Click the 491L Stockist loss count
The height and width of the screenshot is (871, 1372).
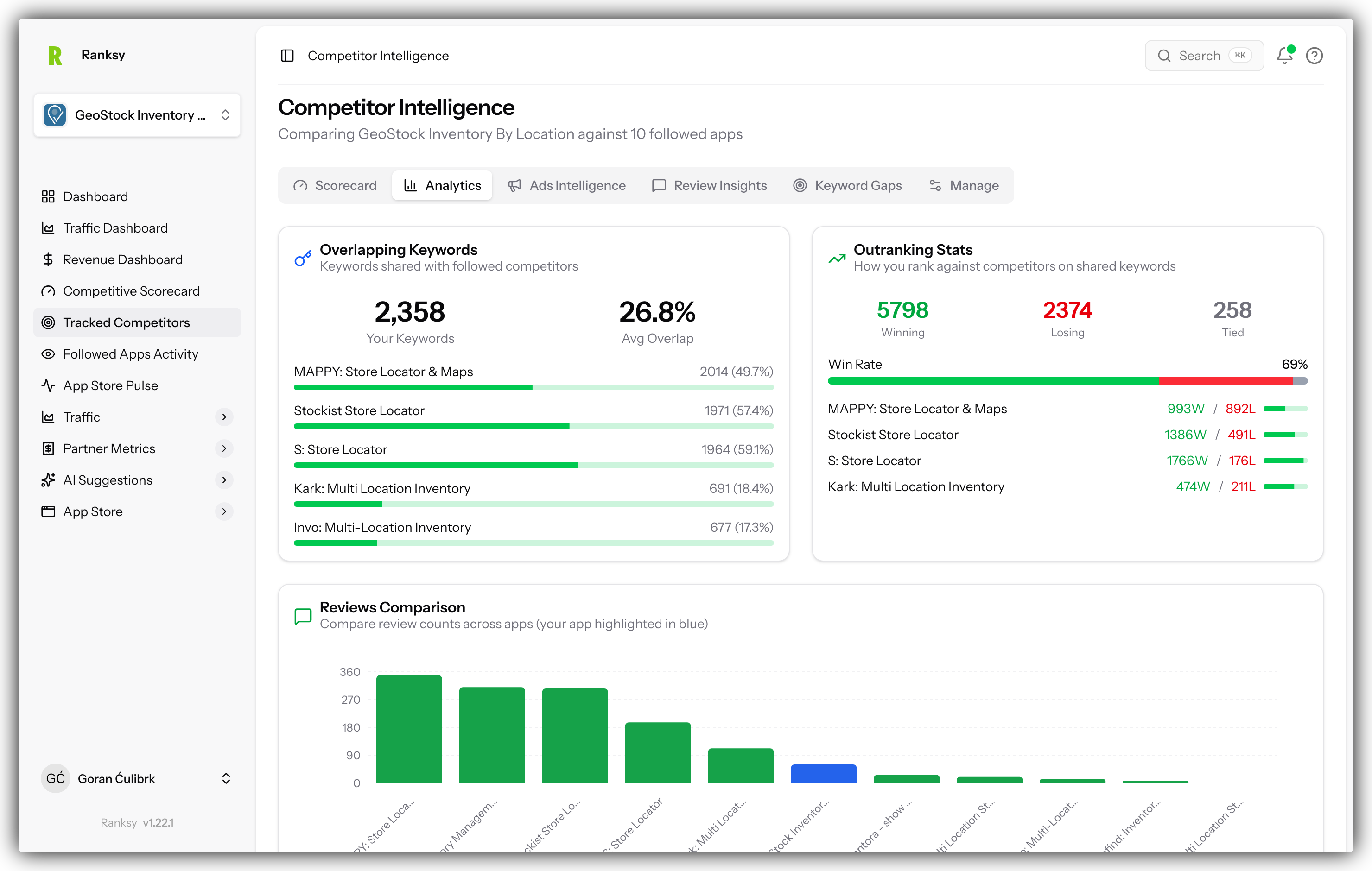[x=1242, y=435]
